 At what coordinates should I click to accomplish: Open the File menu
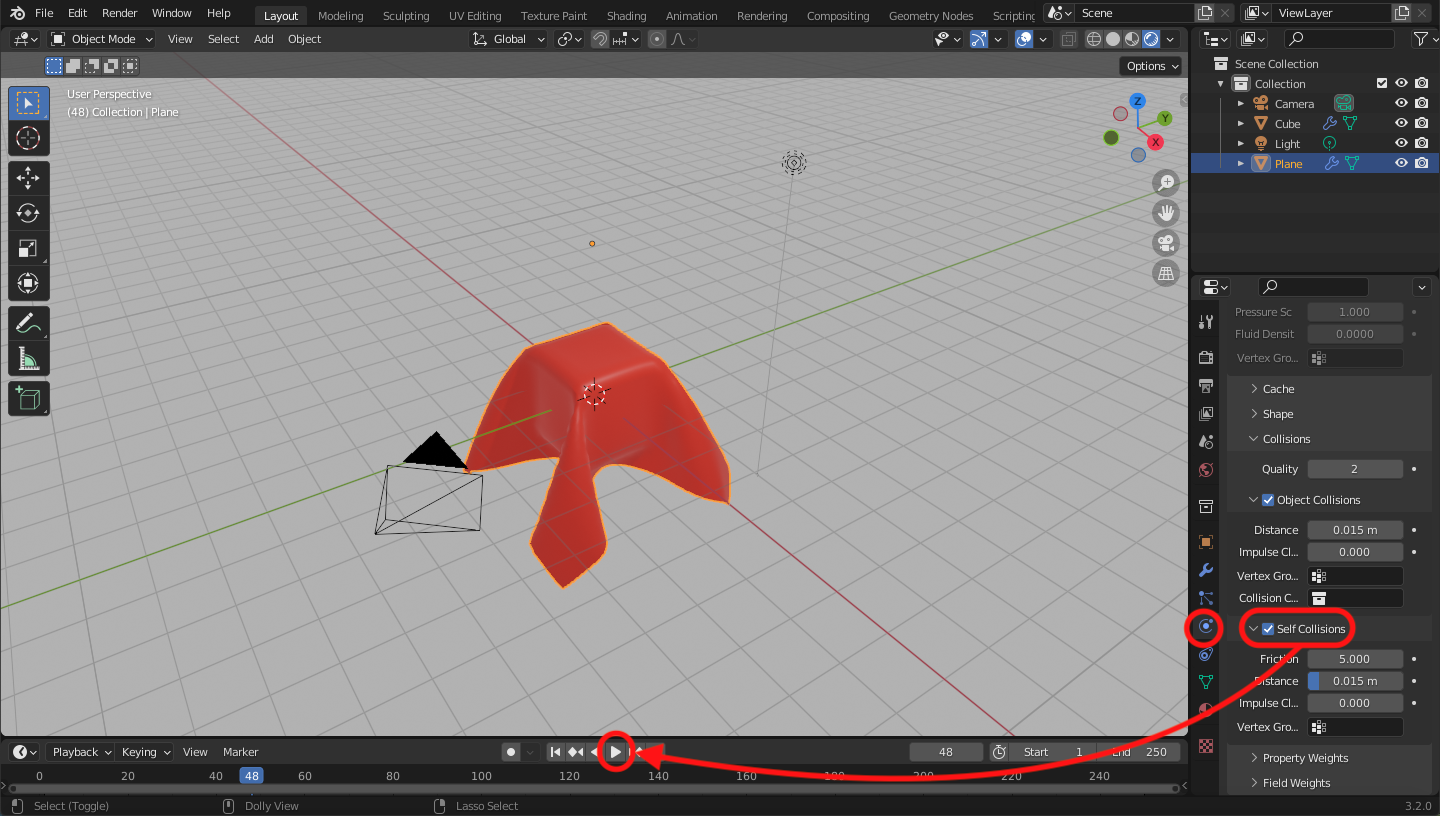pos(44,13)
